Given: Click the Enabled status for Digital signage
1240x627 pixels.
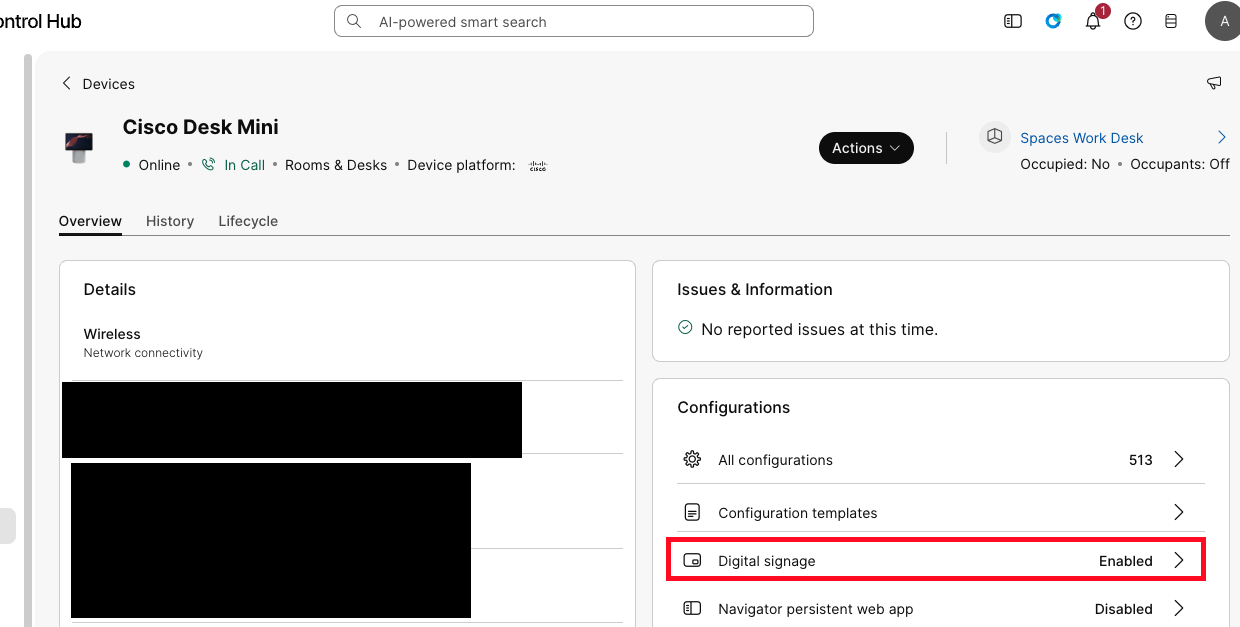Looking at the screenshot, I should pyautogui.click(x=1126, y=561).
